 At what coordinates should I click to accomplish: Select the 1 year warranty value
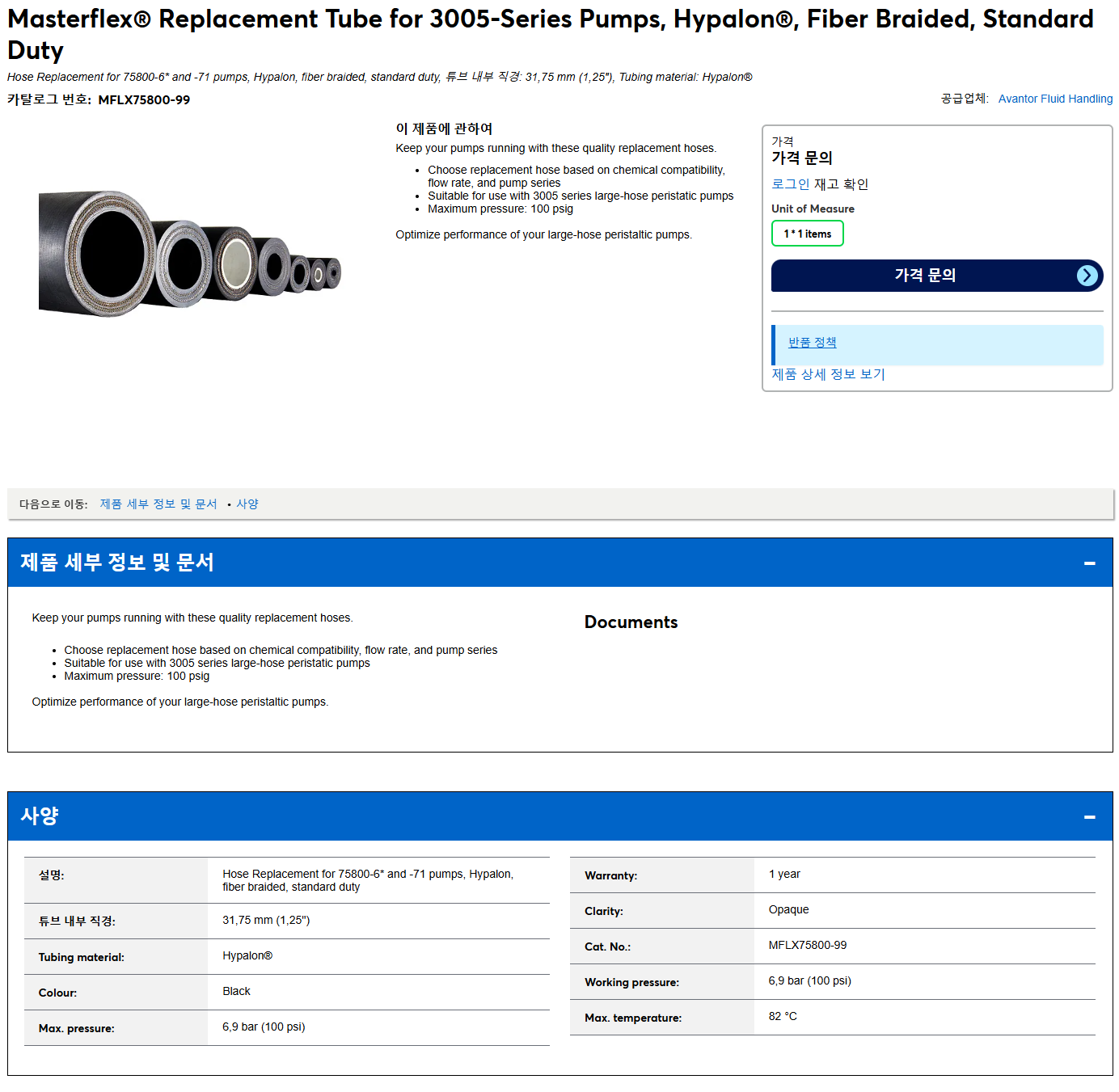[x=784, y=874]
